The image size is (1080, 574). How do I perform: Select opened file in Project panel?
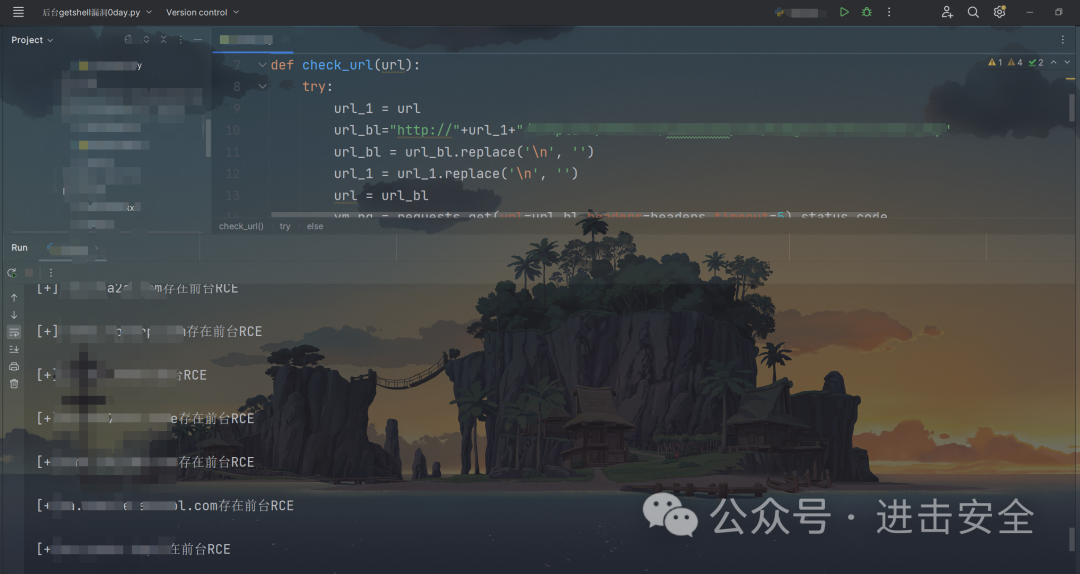tap(128, 39)
